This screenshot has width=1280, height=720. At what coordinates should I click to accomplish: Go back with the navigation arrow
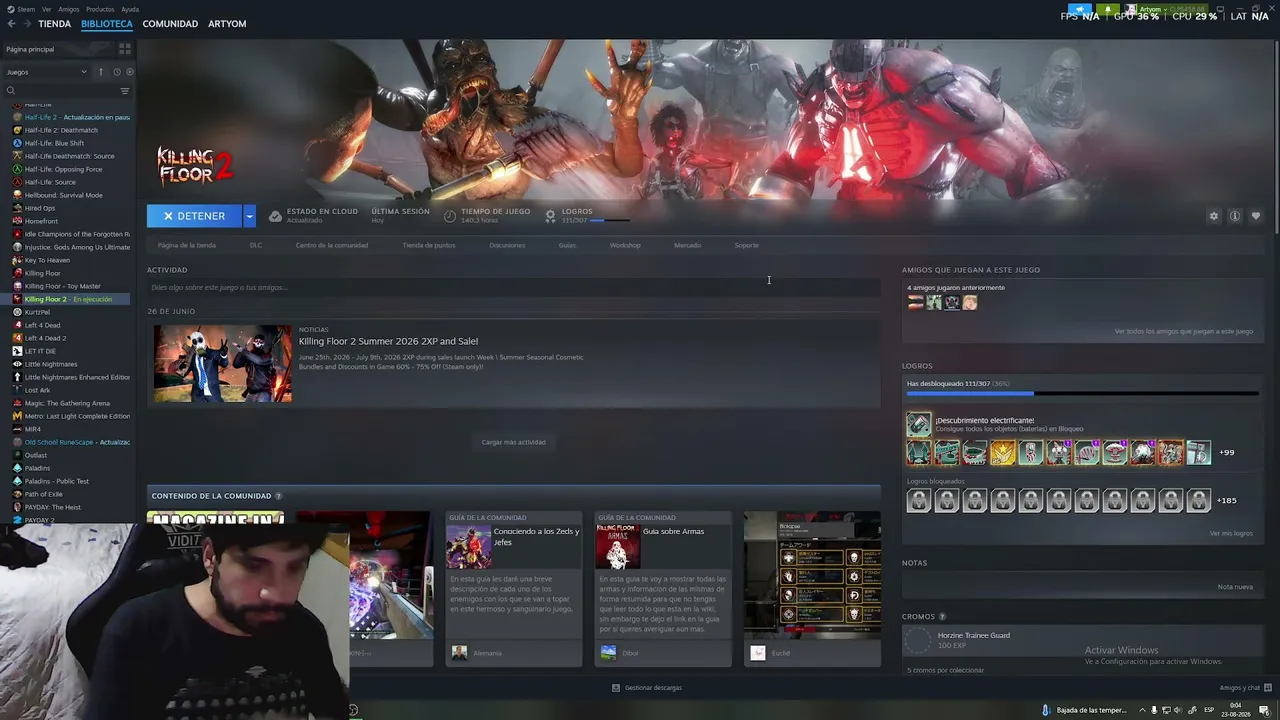11,23
